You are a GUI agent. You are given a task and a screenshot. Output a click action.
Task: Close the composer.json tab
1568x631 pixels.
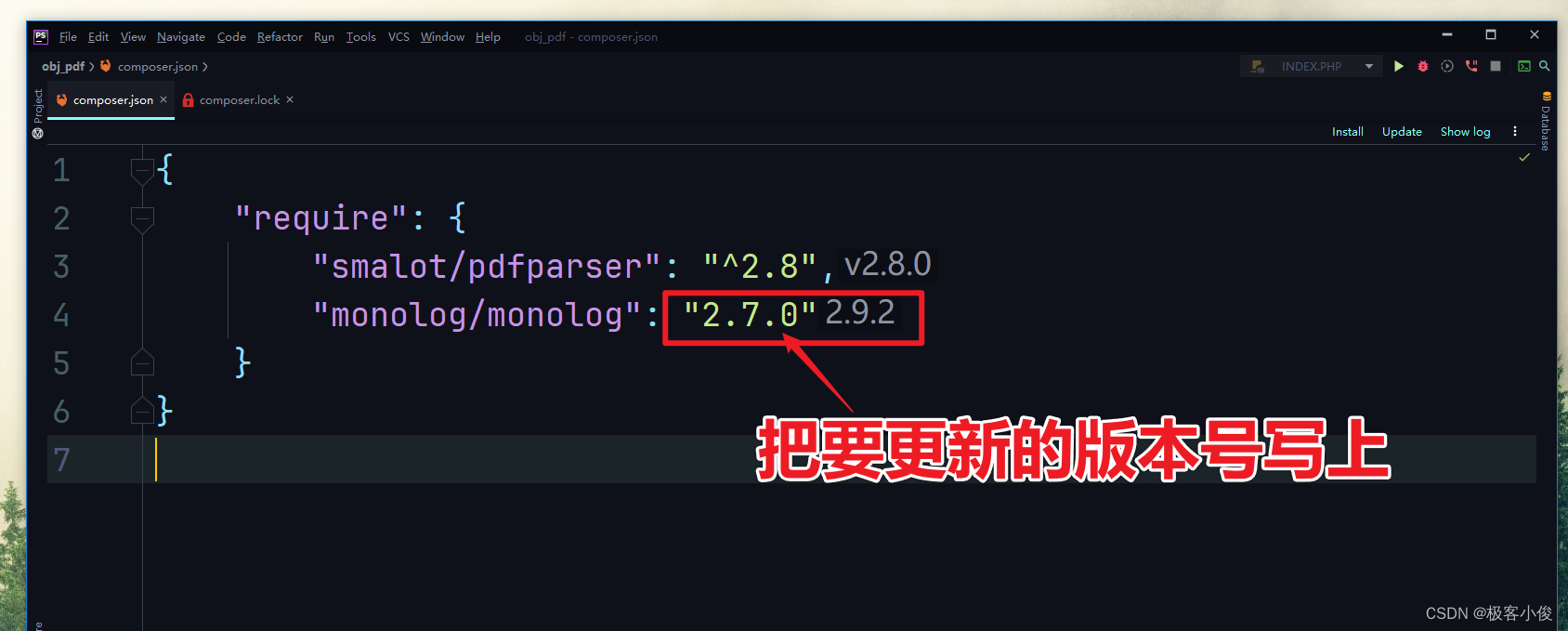click(163, 99)
